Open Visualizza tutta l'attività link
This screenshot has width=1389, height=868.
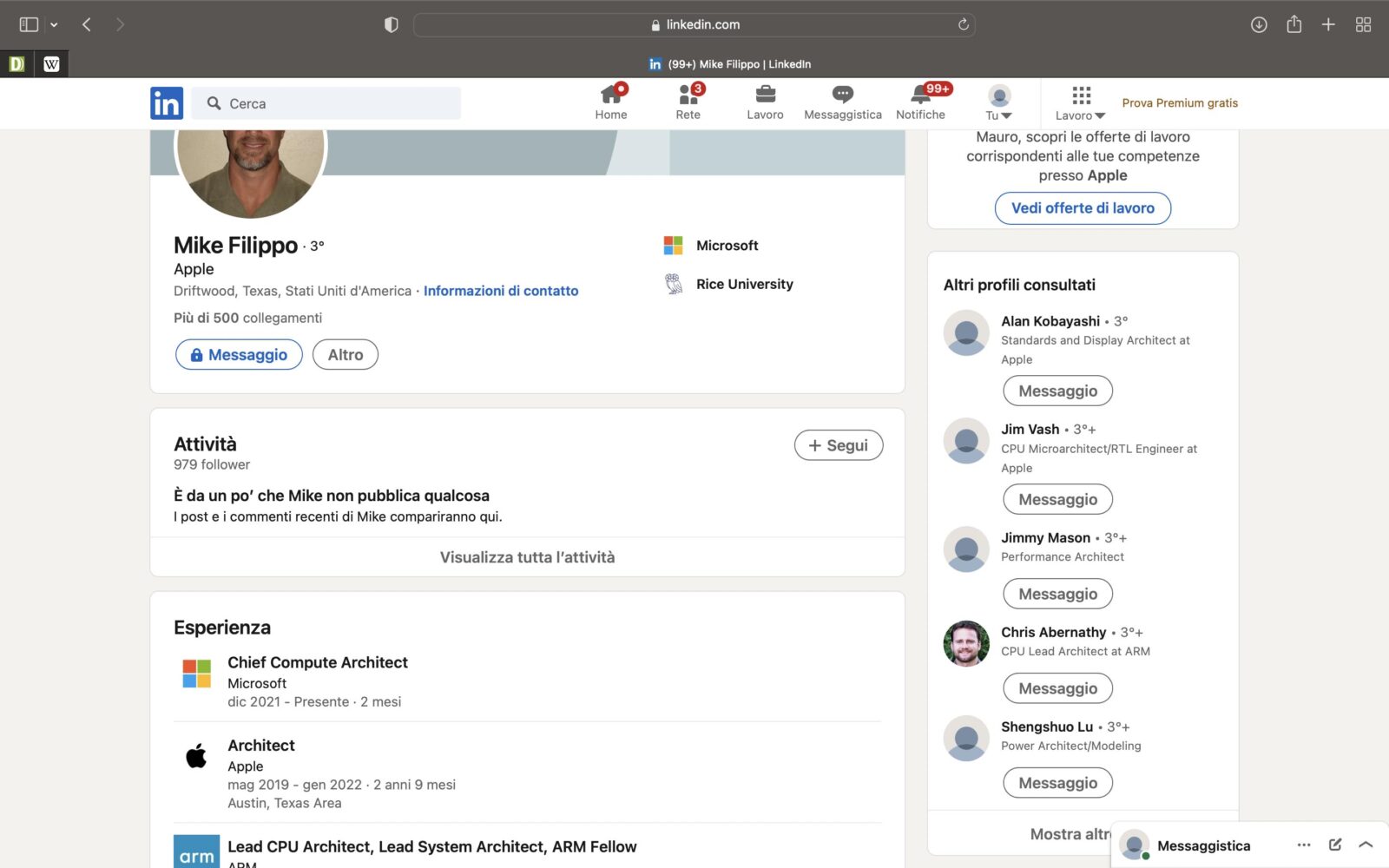(527, 557)
